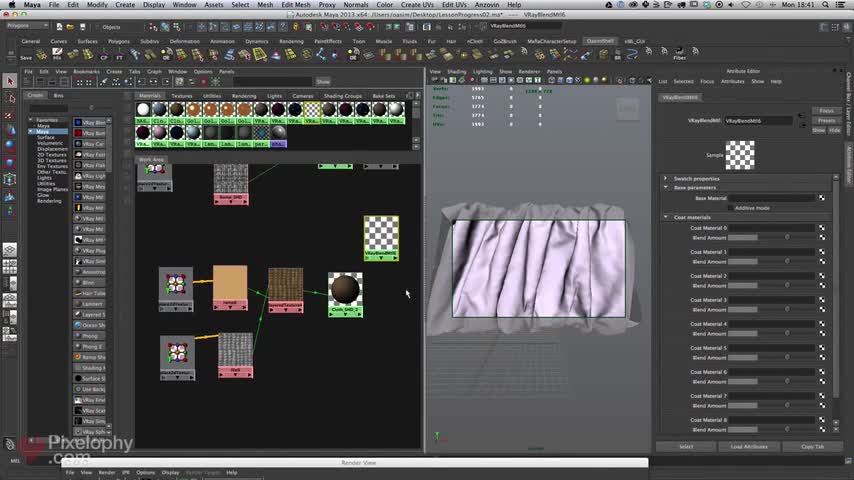Open Hypershade Graph menu
Screen dimensions: 854x480
(x=154, y=71)
